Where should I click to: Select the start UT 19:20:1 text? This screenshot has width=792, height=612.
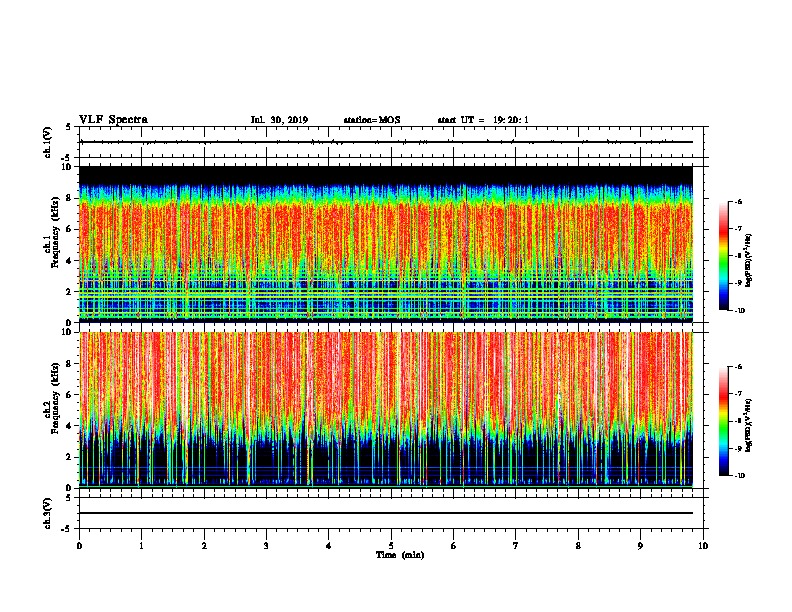483,120
